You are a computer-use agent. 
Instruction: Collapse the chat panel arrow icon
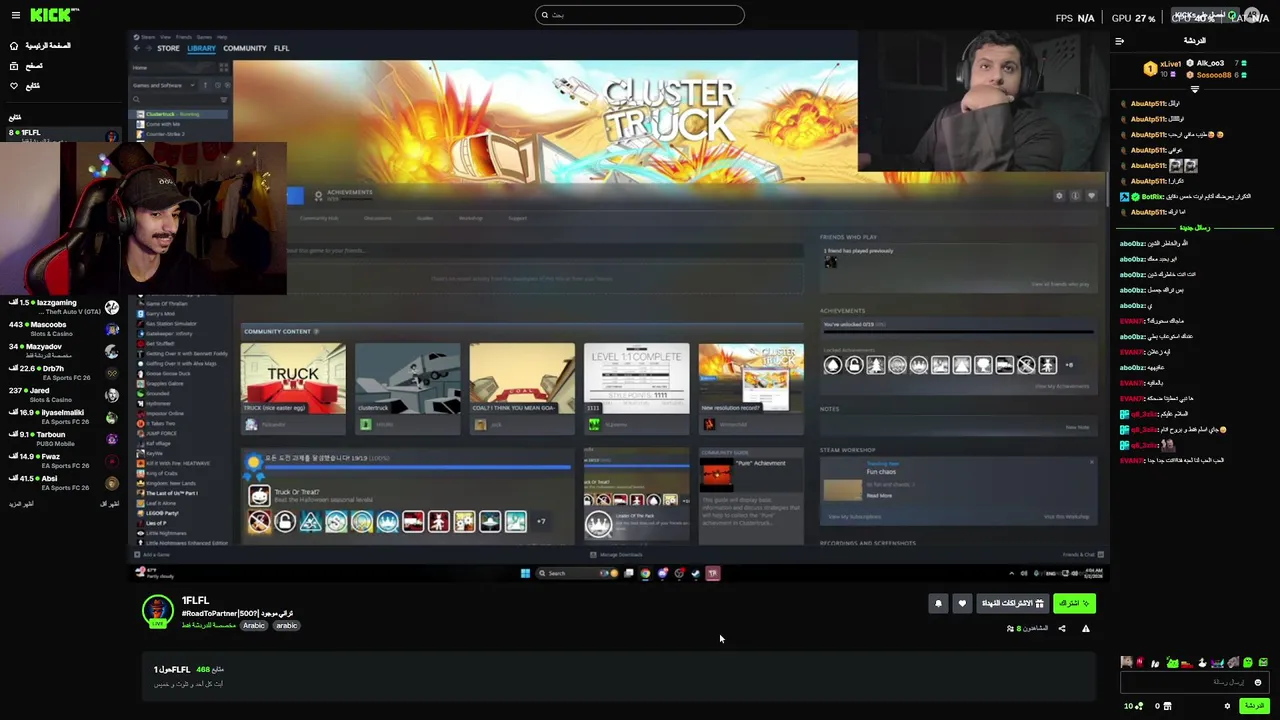coord(1120,41)
